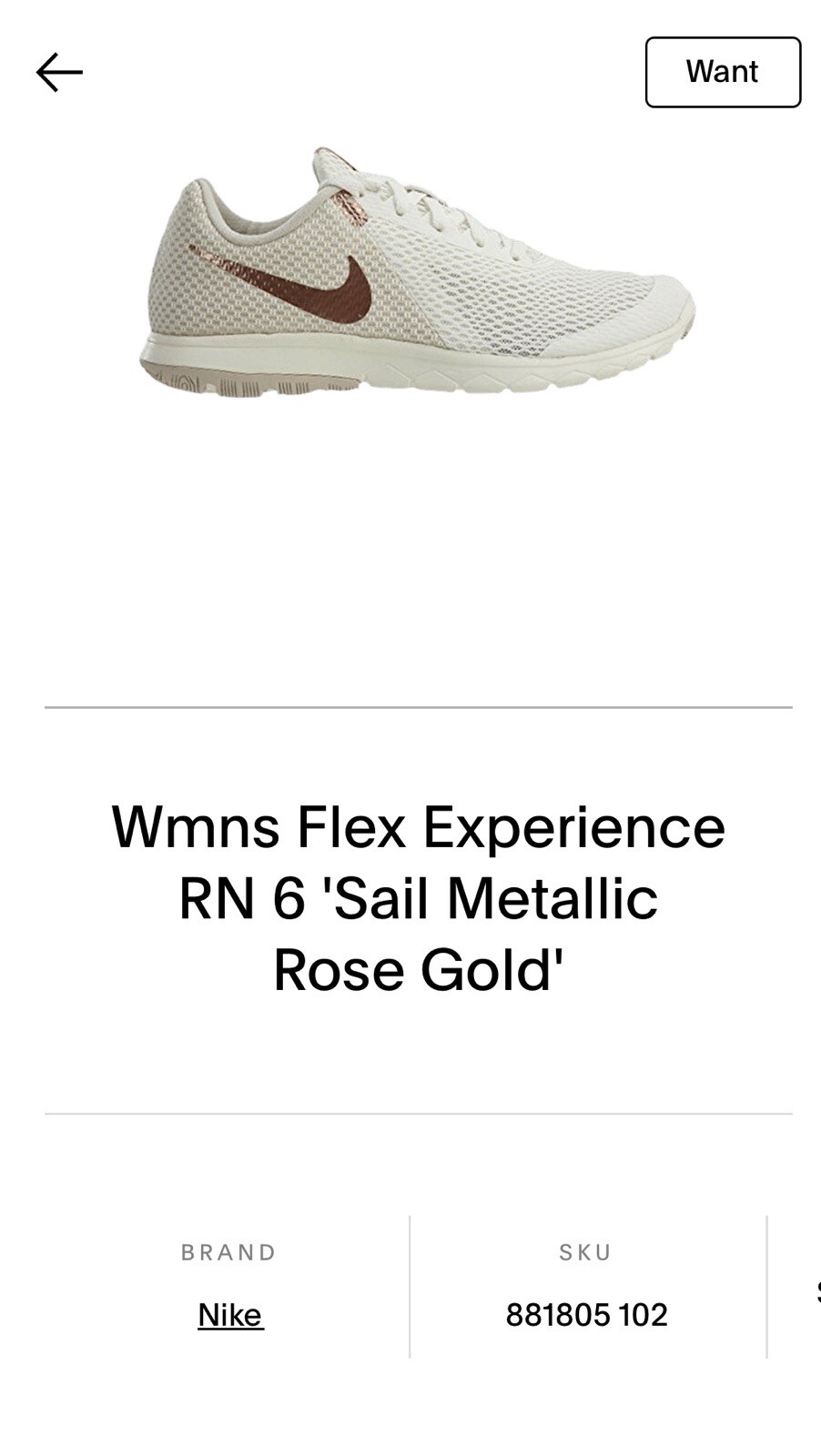Tap the 'RN 6 Sail Metallic' title line
The width and height of the screenshot is (821, 1456).
pyautogui.click(x=418, y=898)
